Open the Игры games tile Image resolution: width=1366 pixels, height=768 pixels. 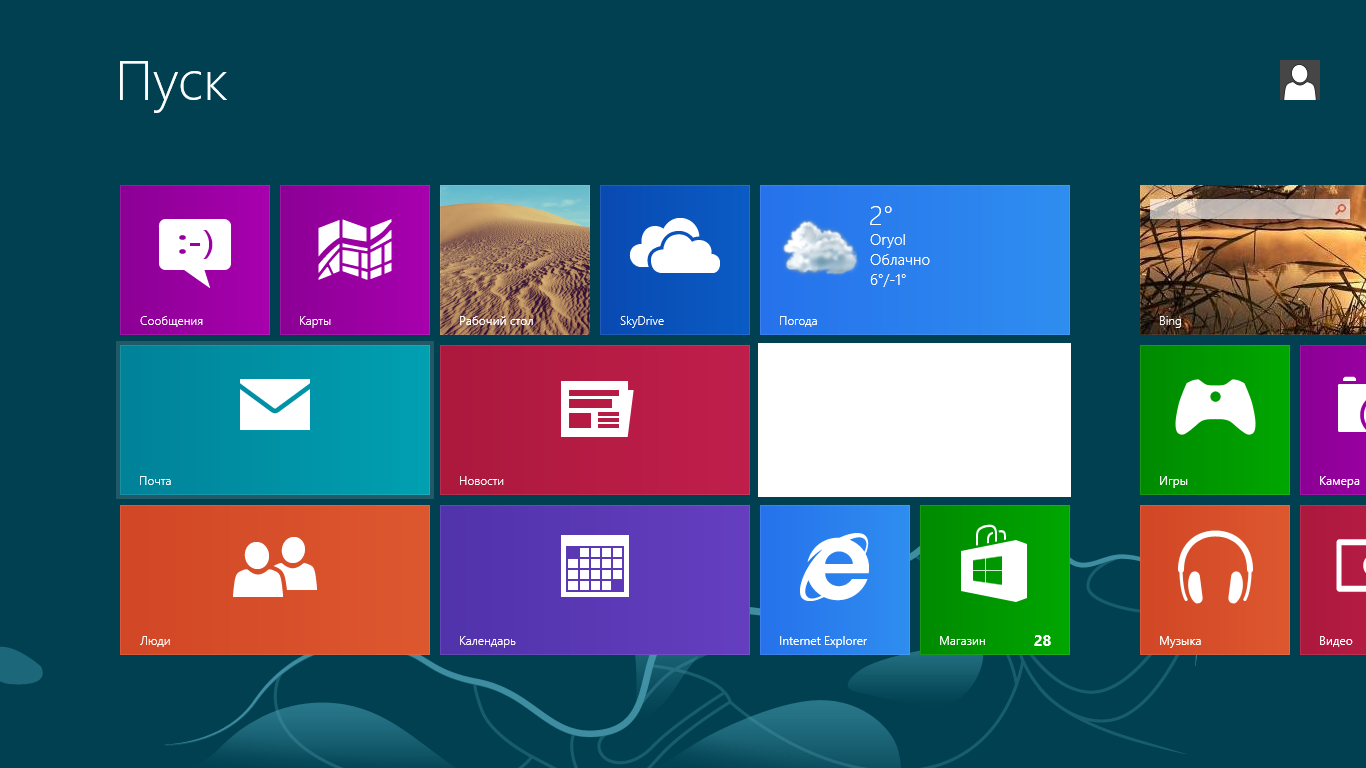1215,420
